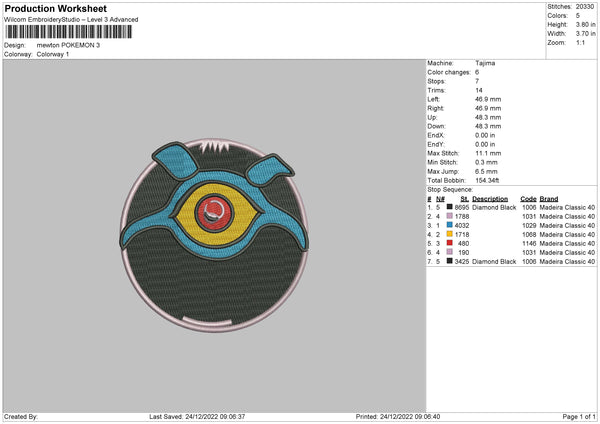Screen dimensions: 600x424
Task: Click the black swatch beside stitch count 3425
Action: point(450,261)
